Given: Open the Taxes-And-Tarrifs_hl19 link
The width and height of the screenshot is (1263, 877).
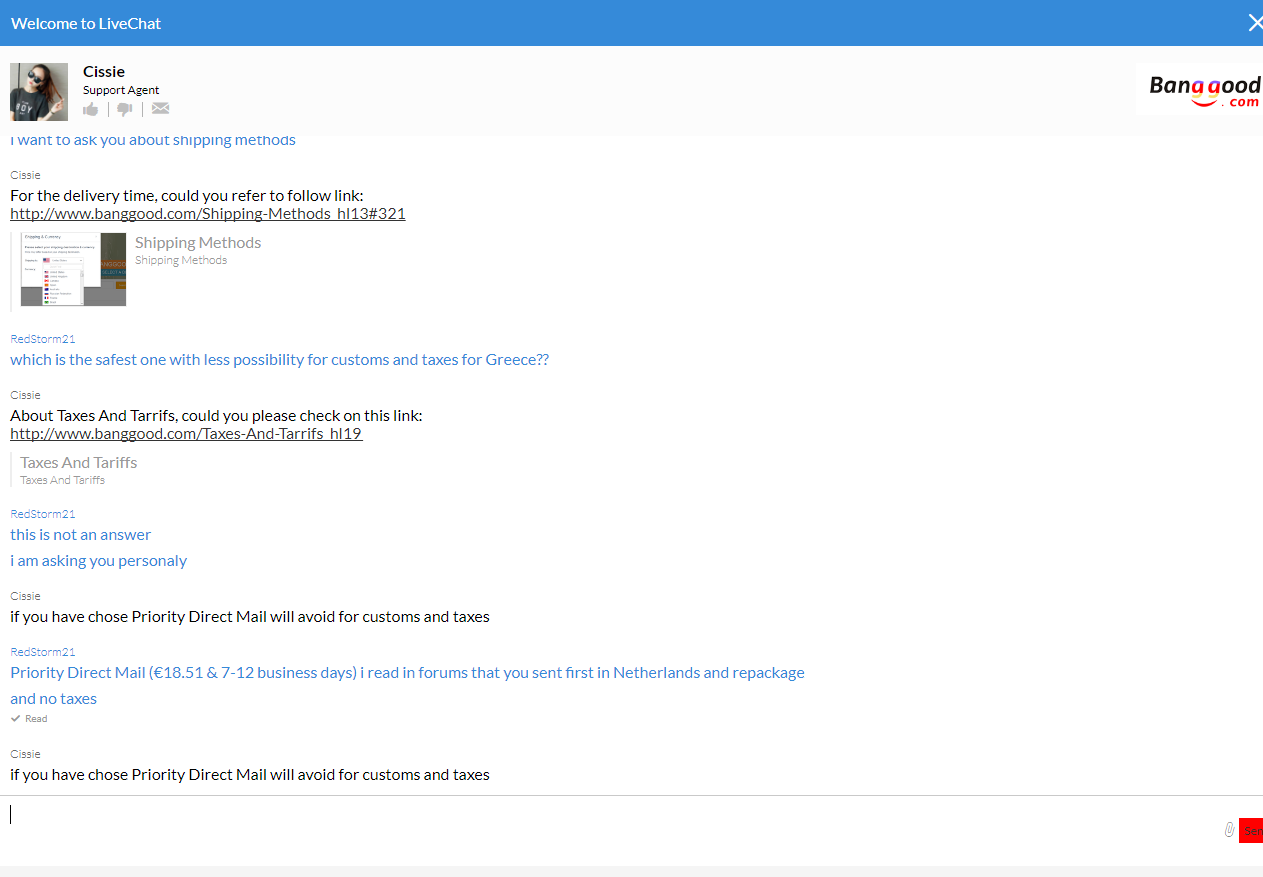Looking at the screenshot, I should click(186, 434).
